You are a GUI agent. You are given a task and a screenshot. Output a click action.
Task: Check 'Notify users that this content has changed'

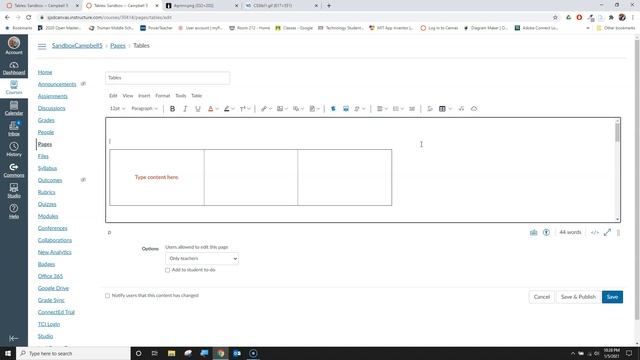[x=107, y=296]
